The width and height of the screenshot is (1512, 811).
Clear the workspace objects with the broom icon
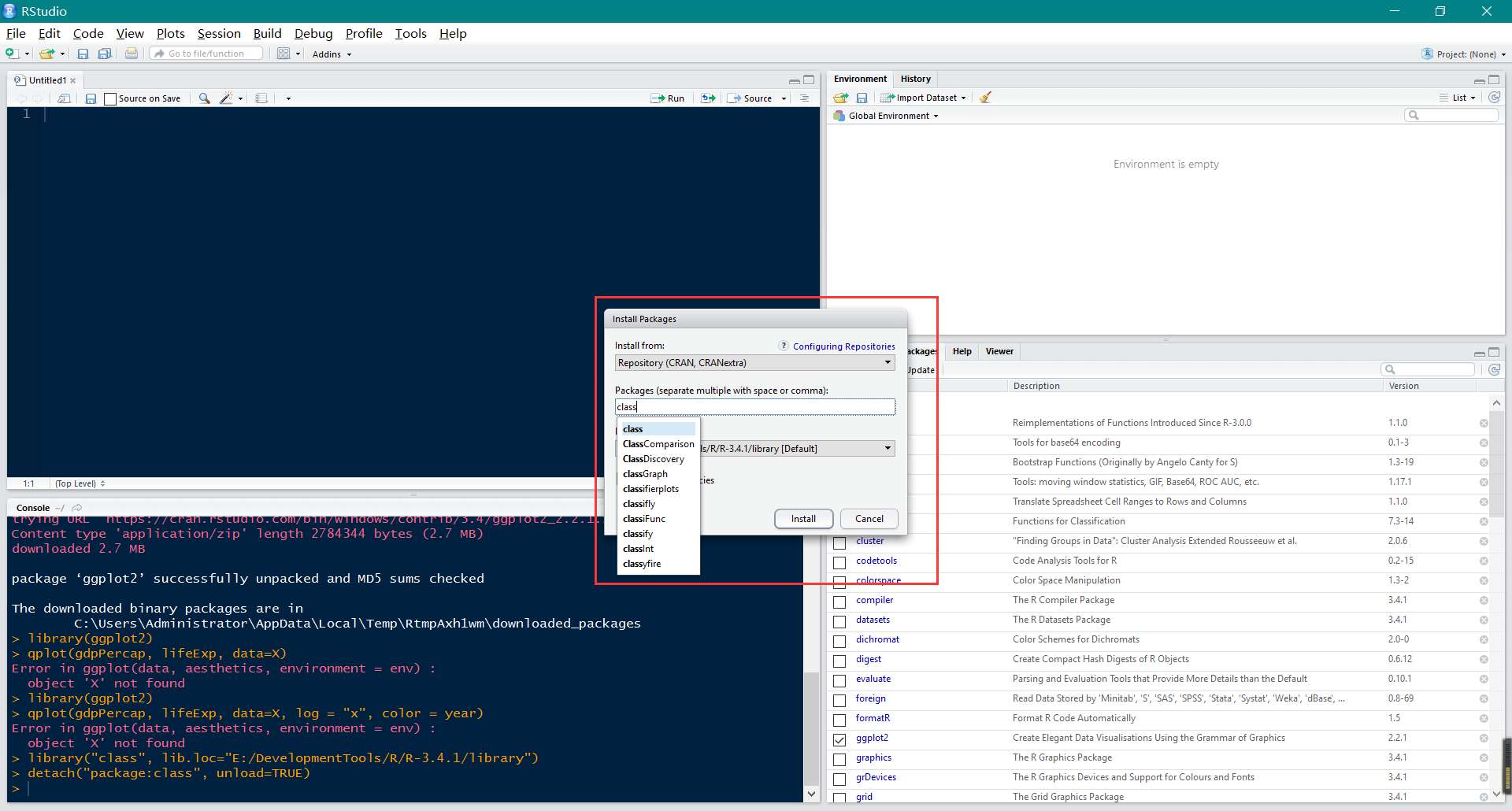tap(985, 98)
